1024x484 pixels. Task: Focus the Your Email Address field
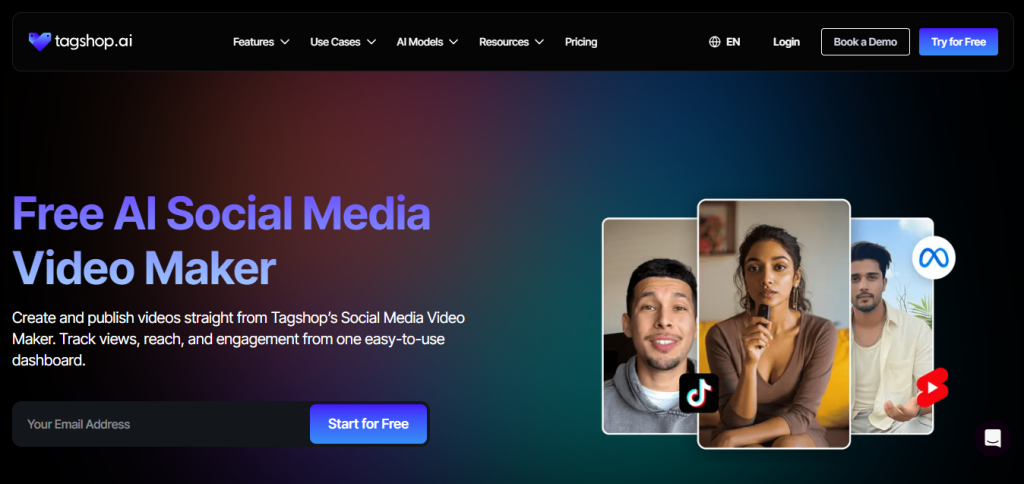point(160,424)
